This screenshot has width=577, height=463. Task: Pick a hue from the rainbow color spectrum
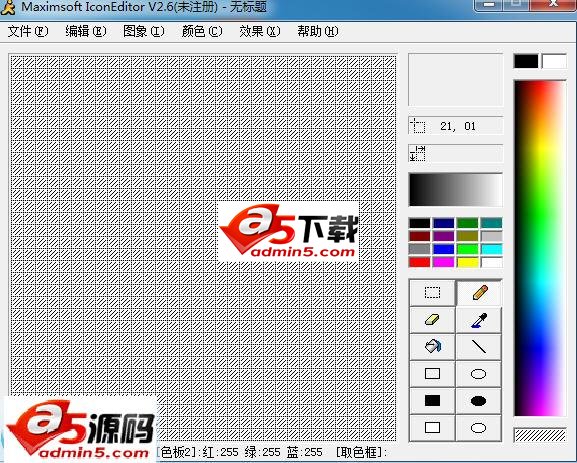tap(540, 248)
